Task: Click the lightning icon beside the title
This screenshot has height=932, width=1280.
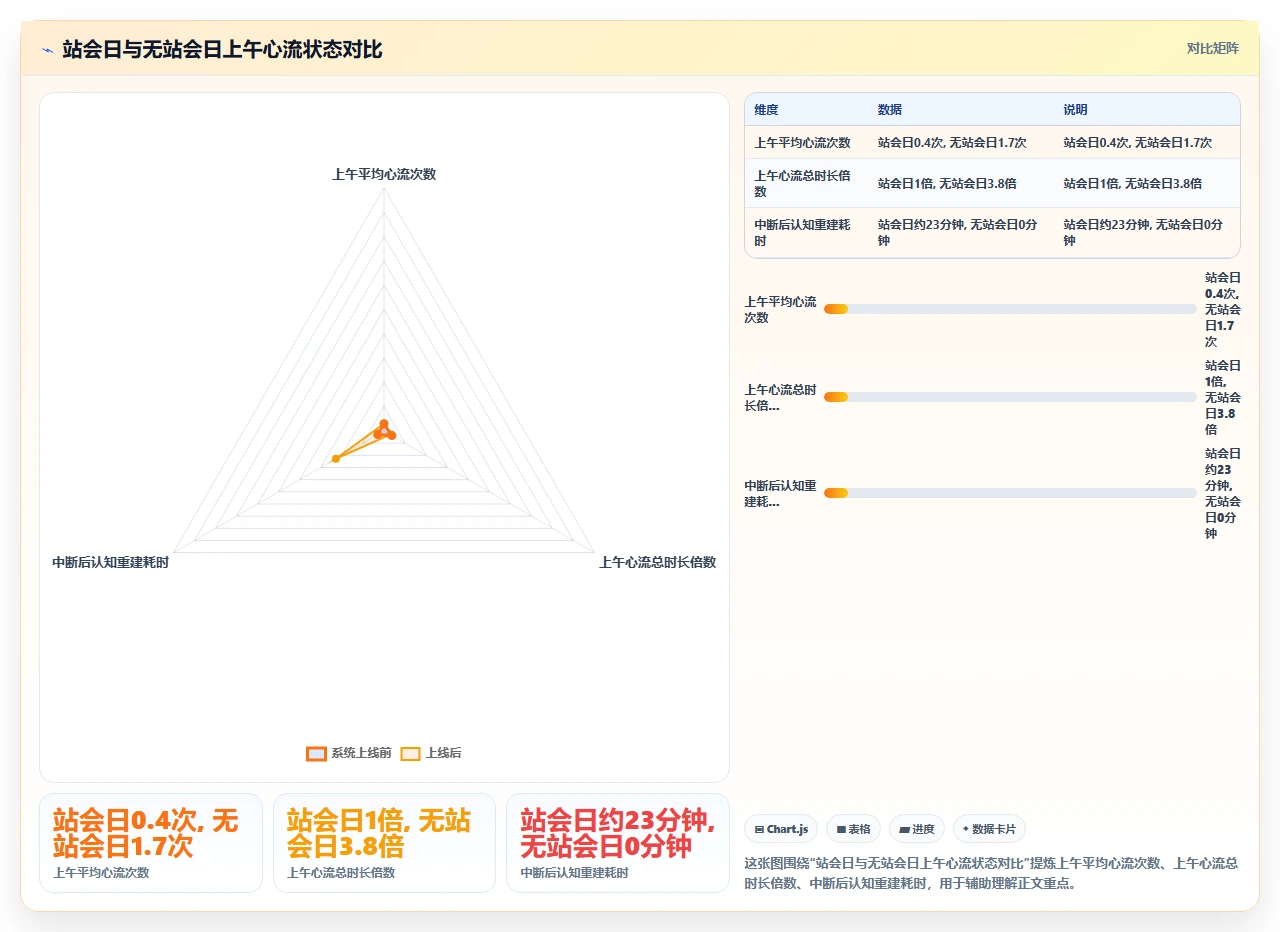Action: [47, 50]
